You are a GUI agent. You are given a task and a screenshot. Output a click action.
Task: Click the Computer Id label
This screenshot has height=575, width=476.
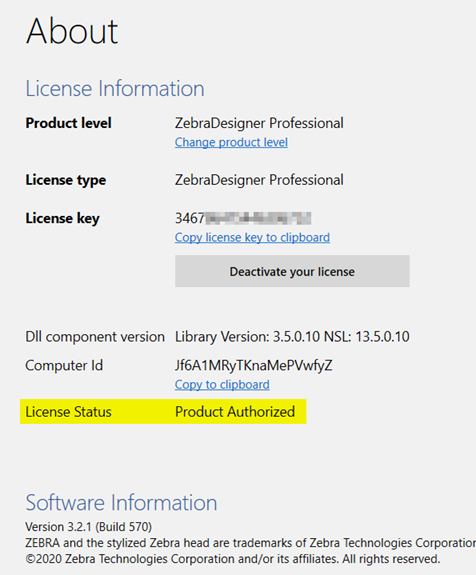tap(64, 366)
